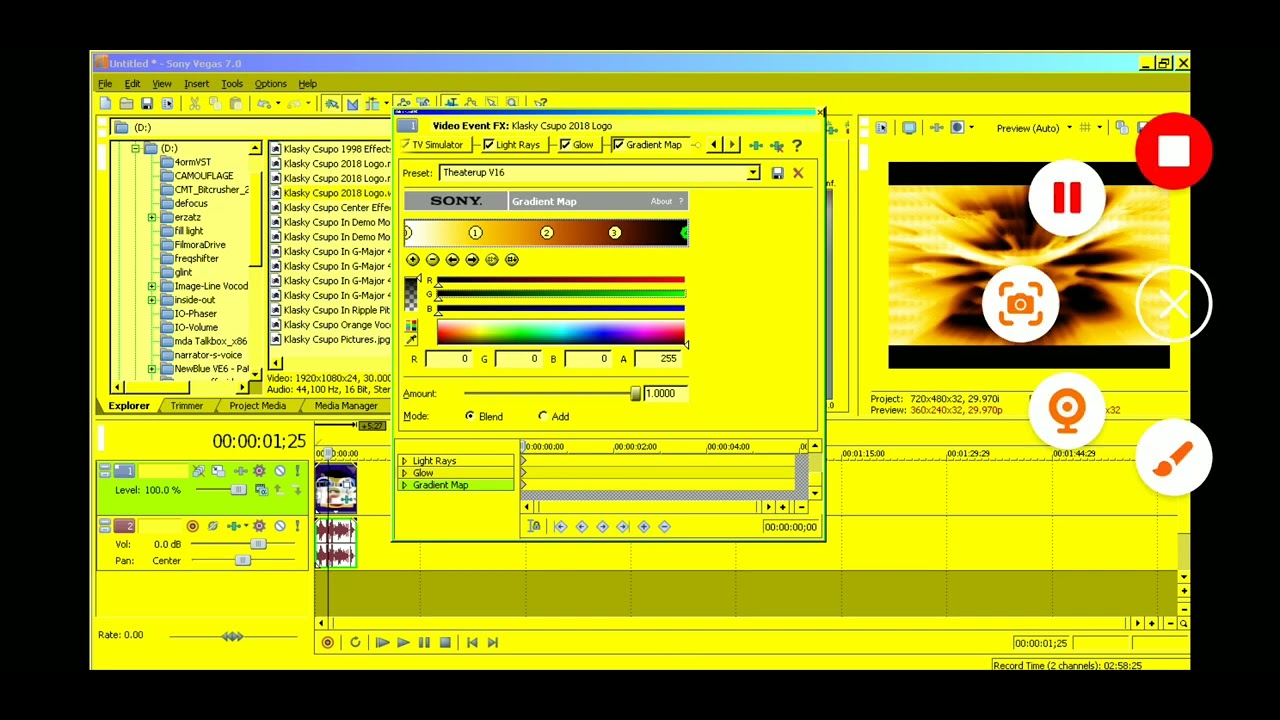
Task: Collapse the (D:) drive tree node
Action: pos(135,149)
